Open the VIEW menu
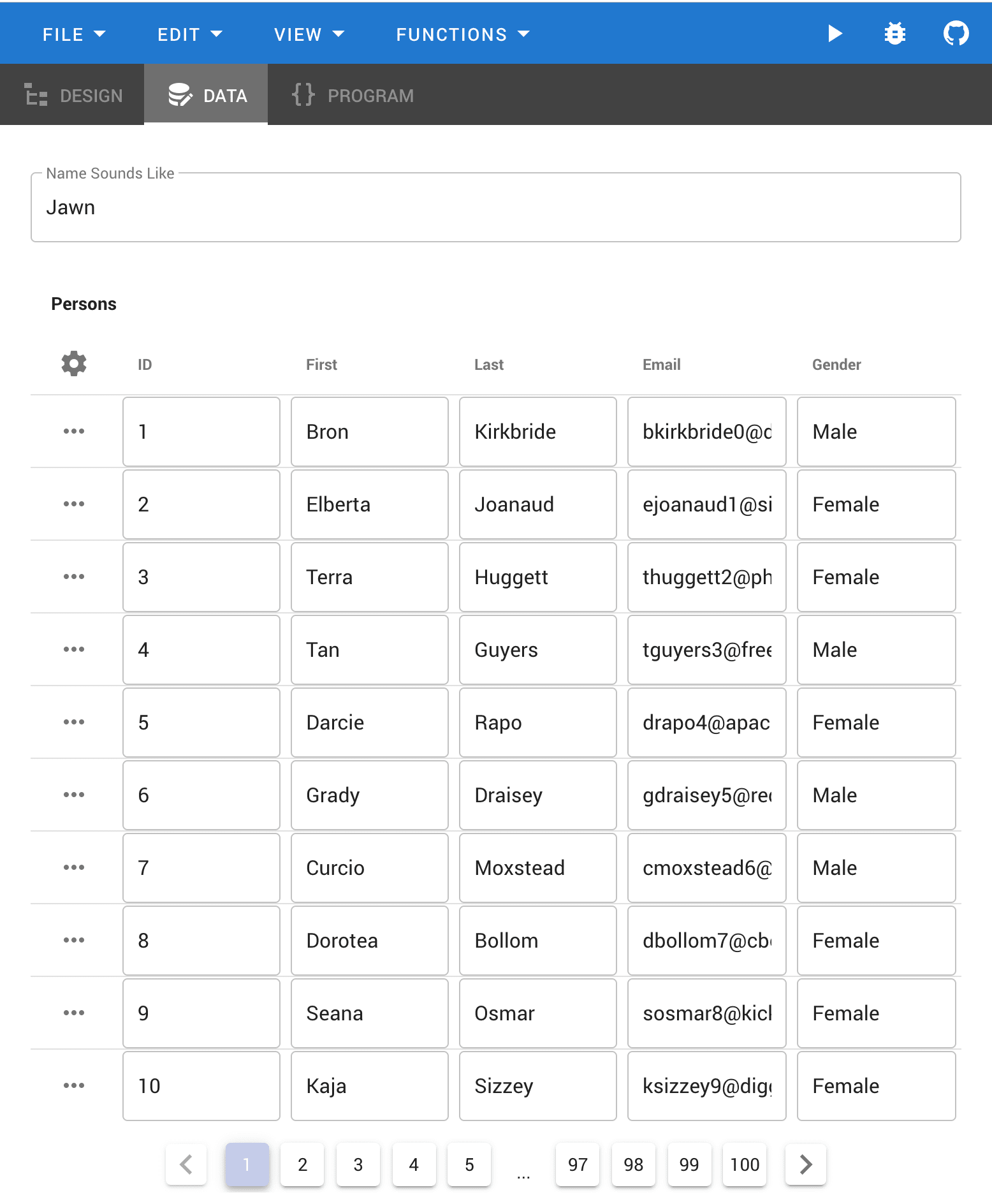Screen dimensions: 992x1204 (x=309, y=34)
